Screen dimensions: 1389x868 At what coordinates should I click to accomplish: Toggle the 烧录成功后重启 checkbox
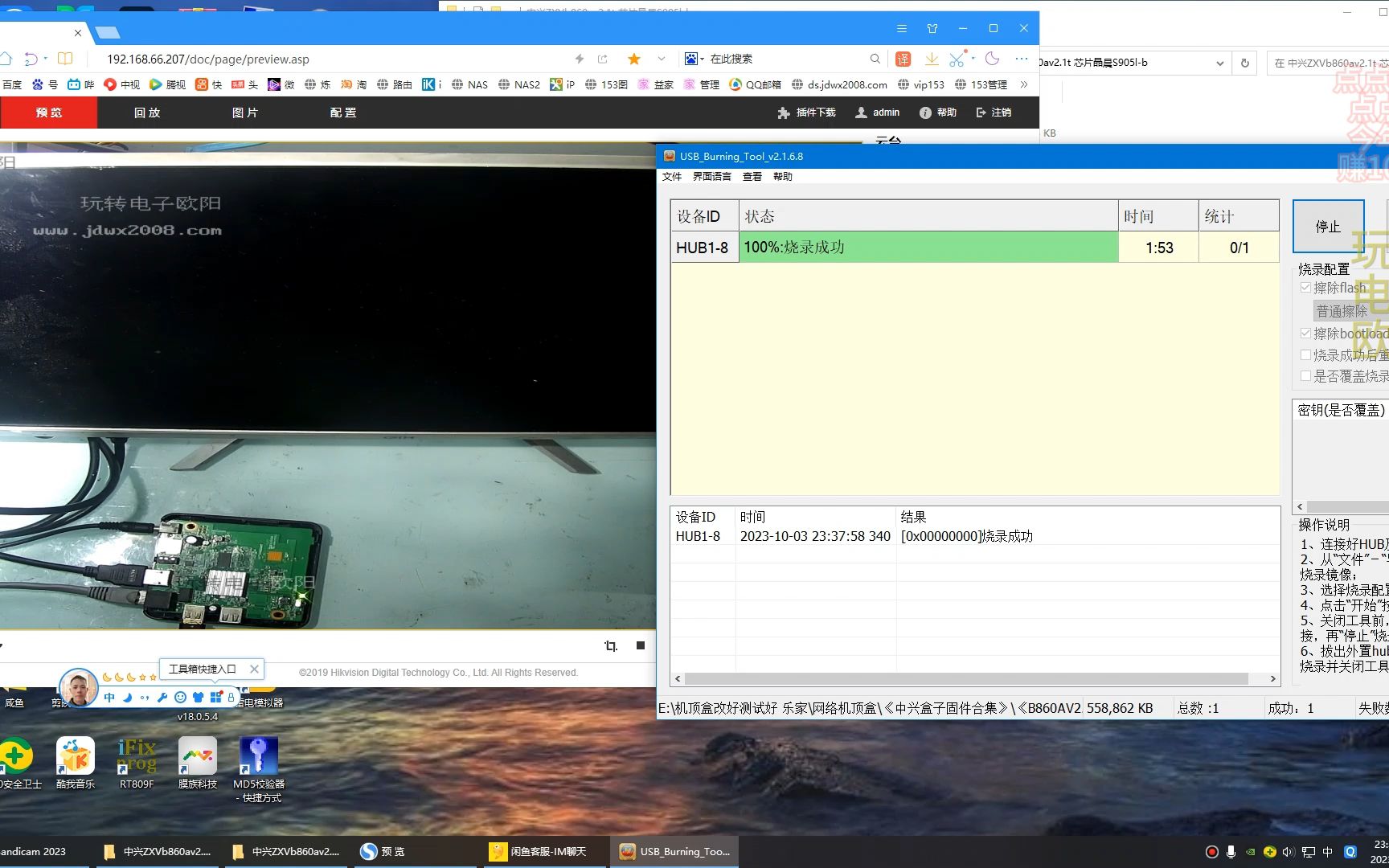[1305, 354]
